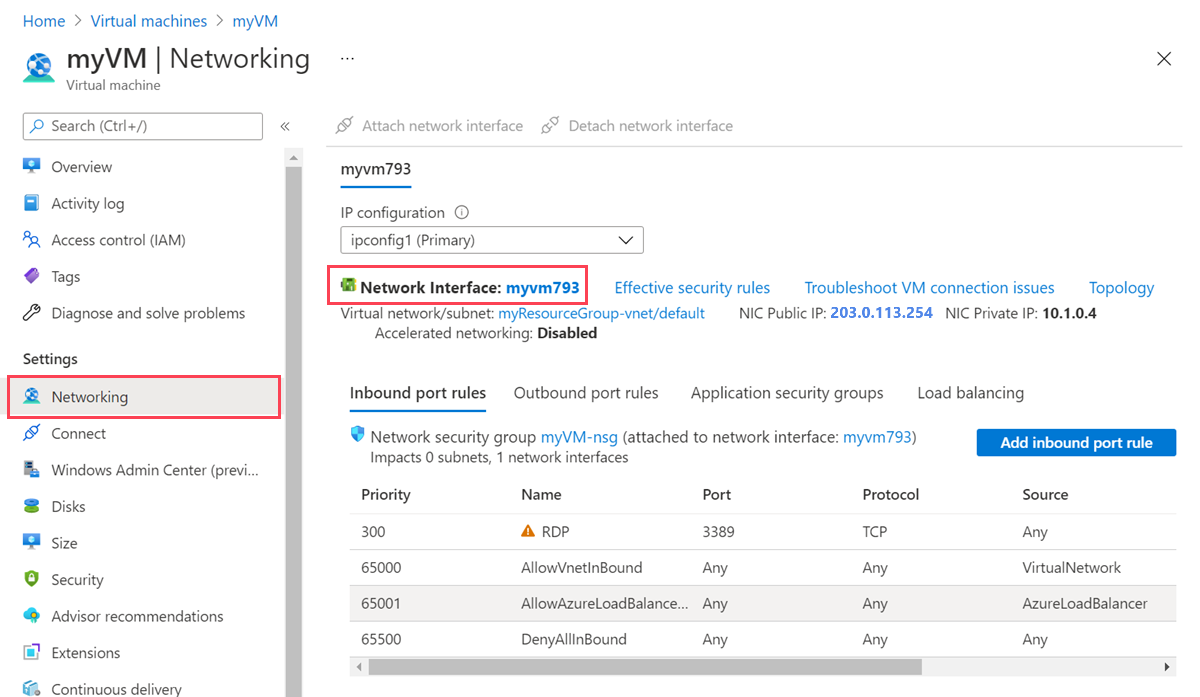The width and height of the screenshot is (1200, 697).
Task: Click the Network security group shield icon
Action: click(x=357, y=435)
